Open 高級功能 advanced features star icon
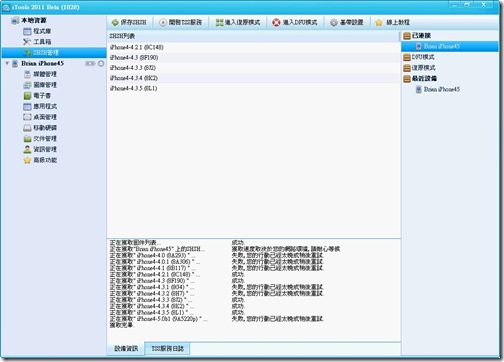Image resolution: width=504 pixels, height=362 pixels. tap(27, 160)
